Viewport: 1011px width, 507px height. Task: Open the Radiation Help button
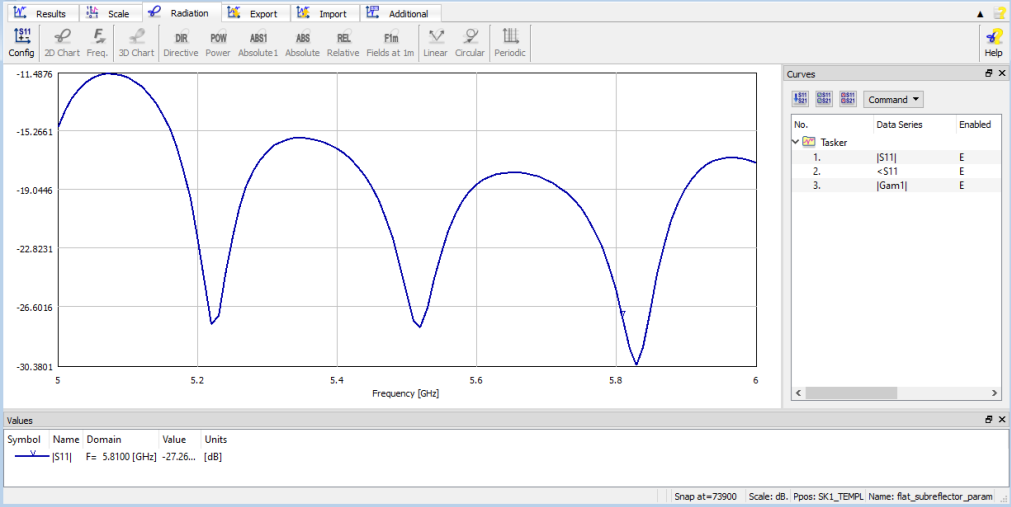(x=993, y=43)
